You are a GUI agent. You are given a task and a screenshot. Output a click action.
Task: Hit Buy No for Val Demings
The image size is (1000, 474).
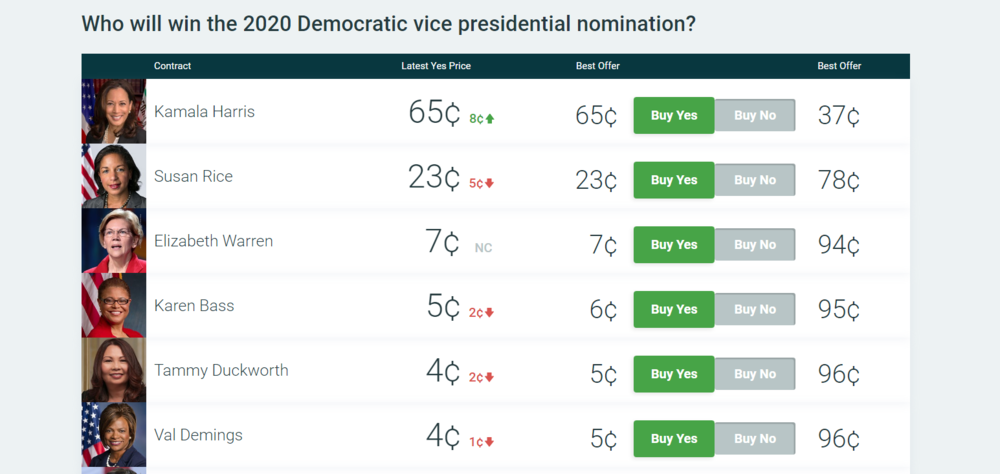click(x=755, y=439)
